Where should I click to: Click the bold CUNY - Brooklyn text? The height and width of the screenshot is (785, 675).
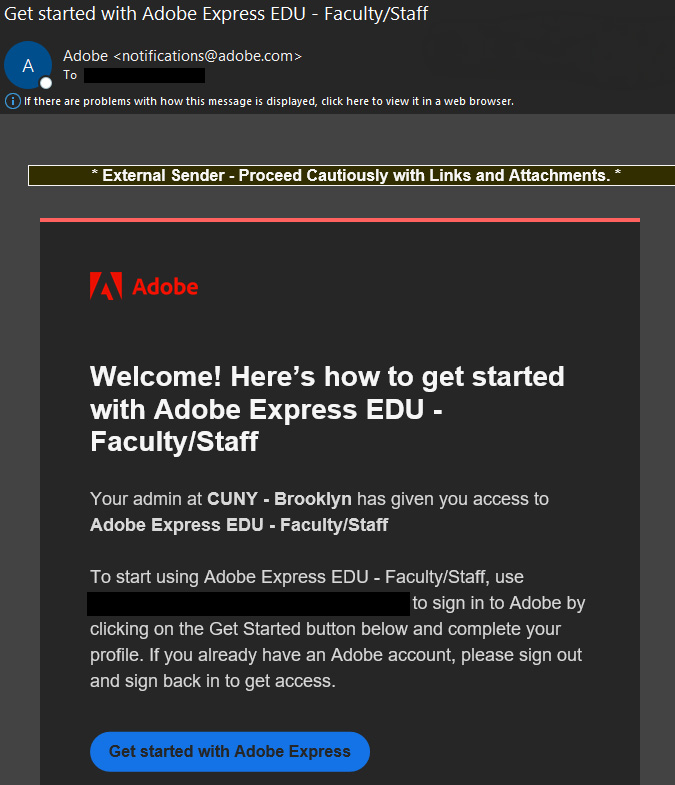pyautogui.click(x=279, y=498)
